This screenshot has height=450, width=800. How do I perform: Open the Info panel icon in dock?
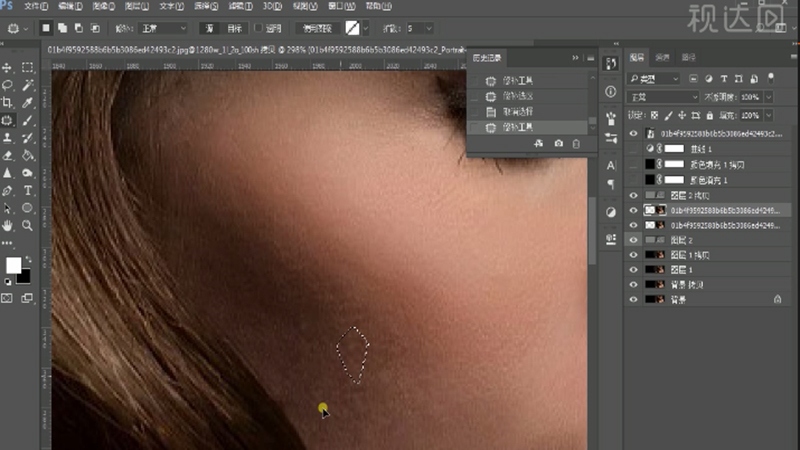click(611, 92)
